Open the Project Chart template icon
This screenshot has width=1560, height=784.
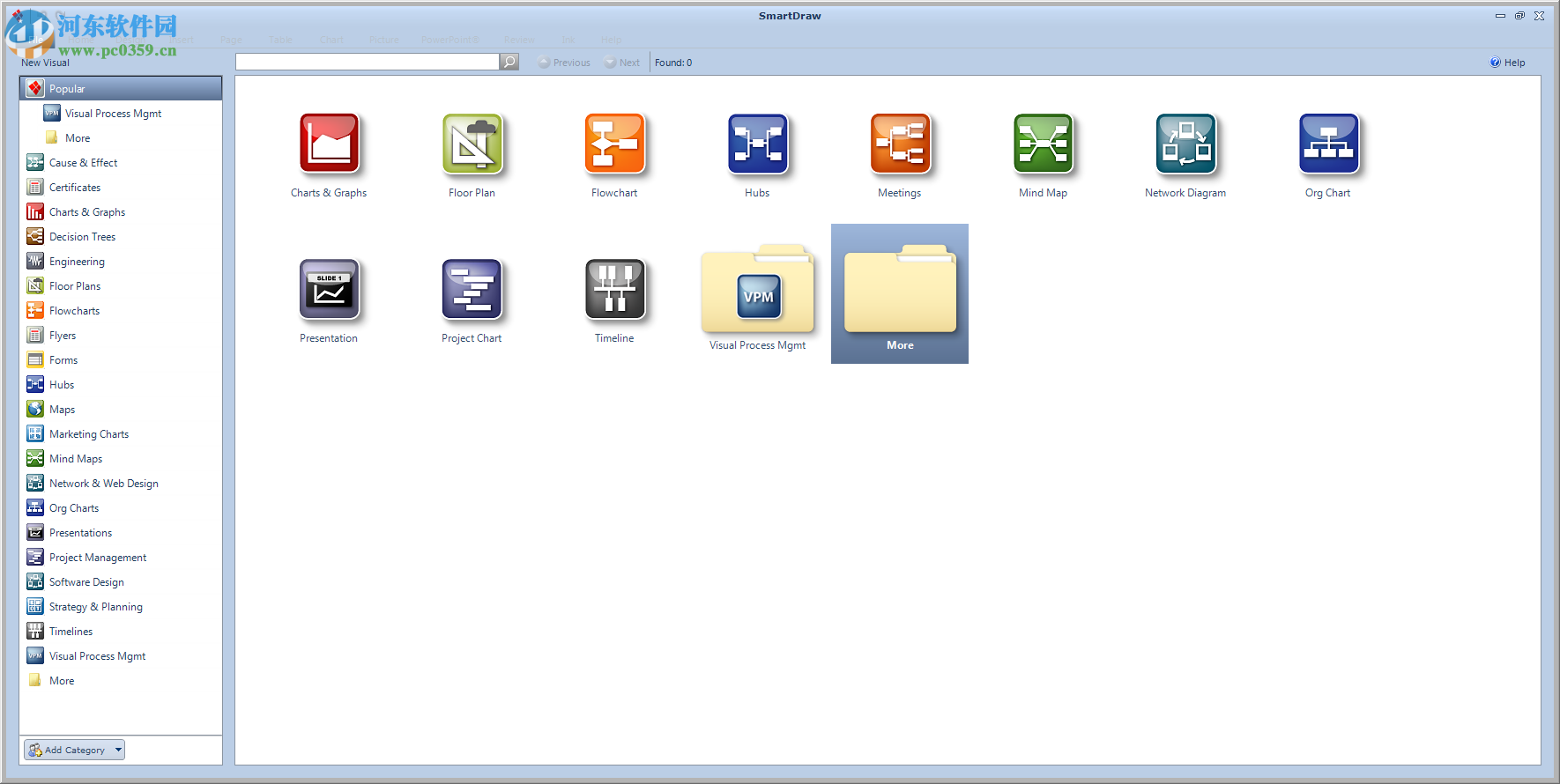pyautogui.click(x=472, y=289)
